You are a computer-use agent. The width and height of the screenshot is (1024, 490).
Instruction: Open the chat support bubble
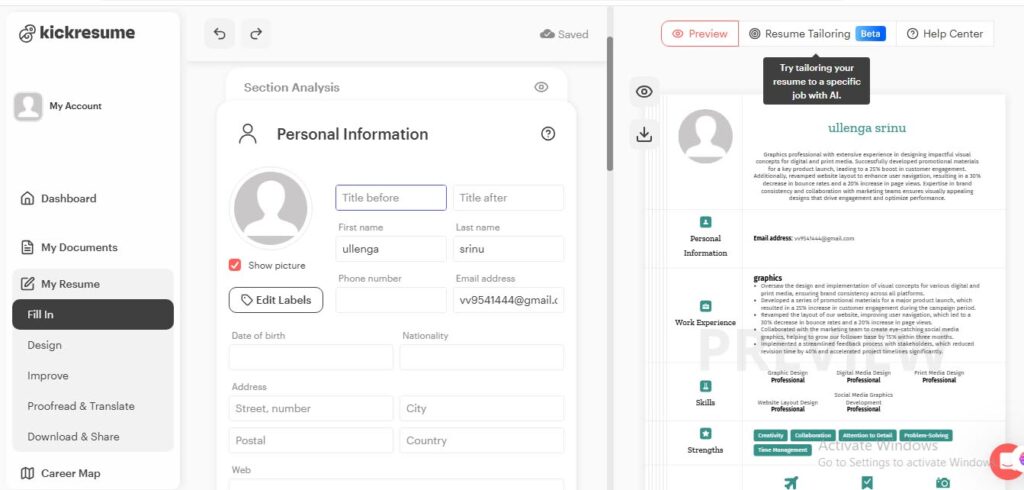click(x=1007, y=459)
